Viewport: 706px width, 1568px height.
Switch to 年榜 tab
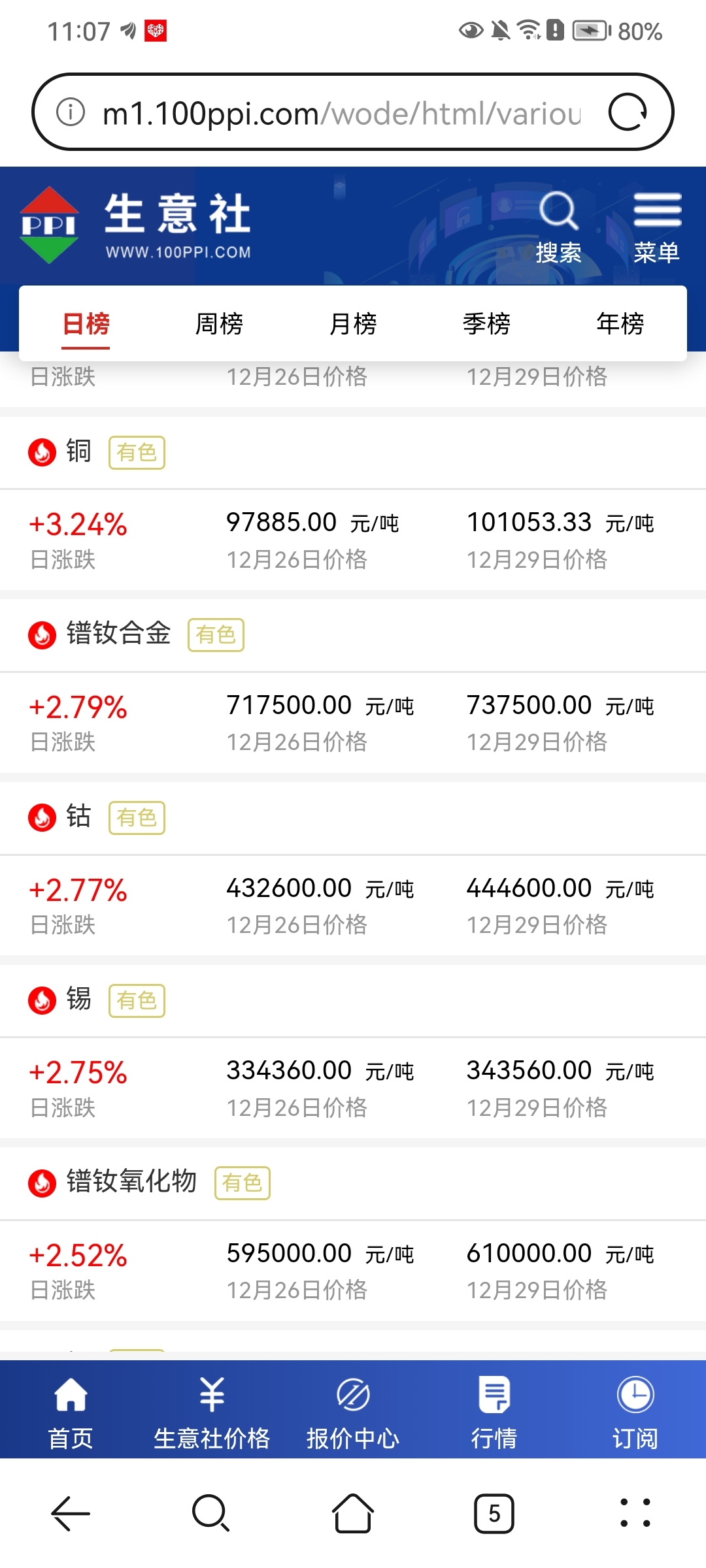[x=620, y=323]
